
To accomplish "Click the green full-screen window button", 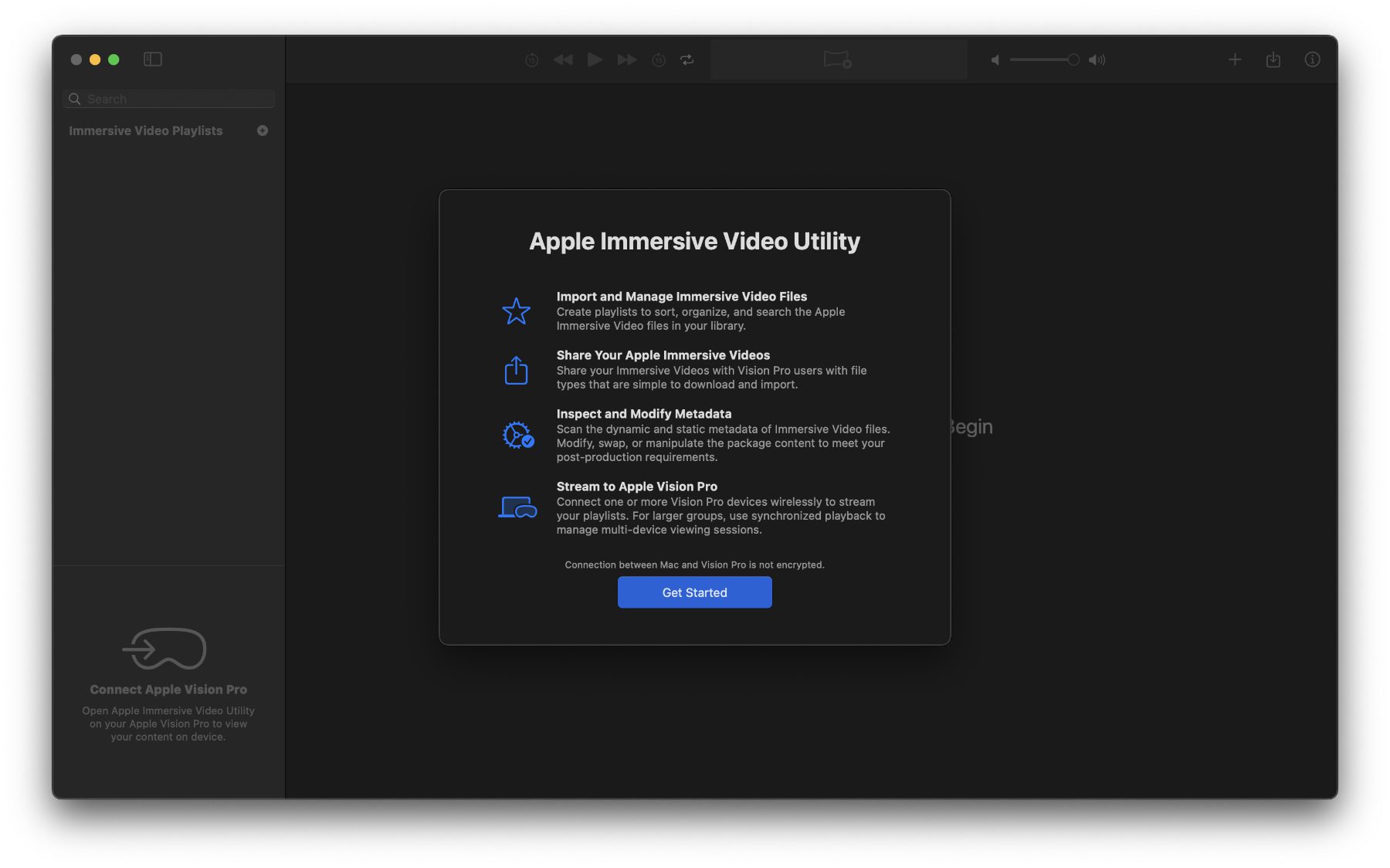I will (114, 59).
